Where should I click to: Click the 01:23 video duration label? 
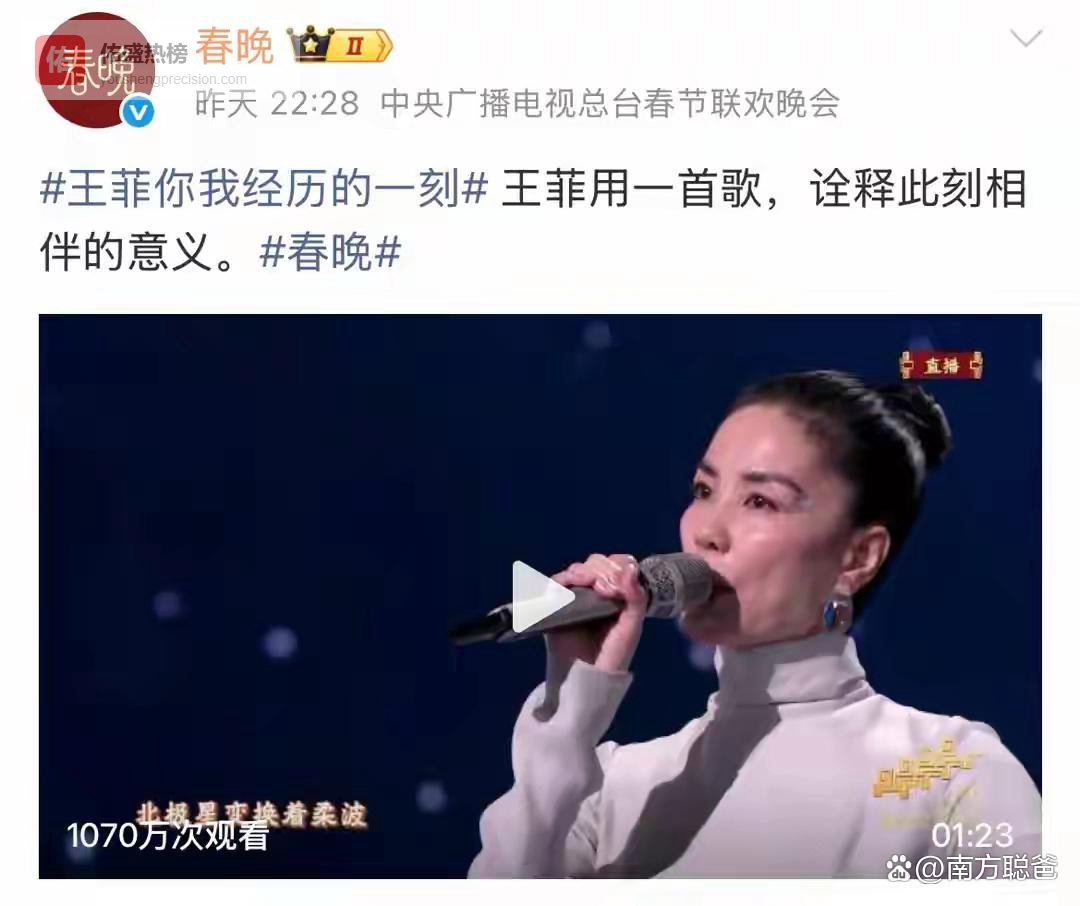click(x=972, y=836)
